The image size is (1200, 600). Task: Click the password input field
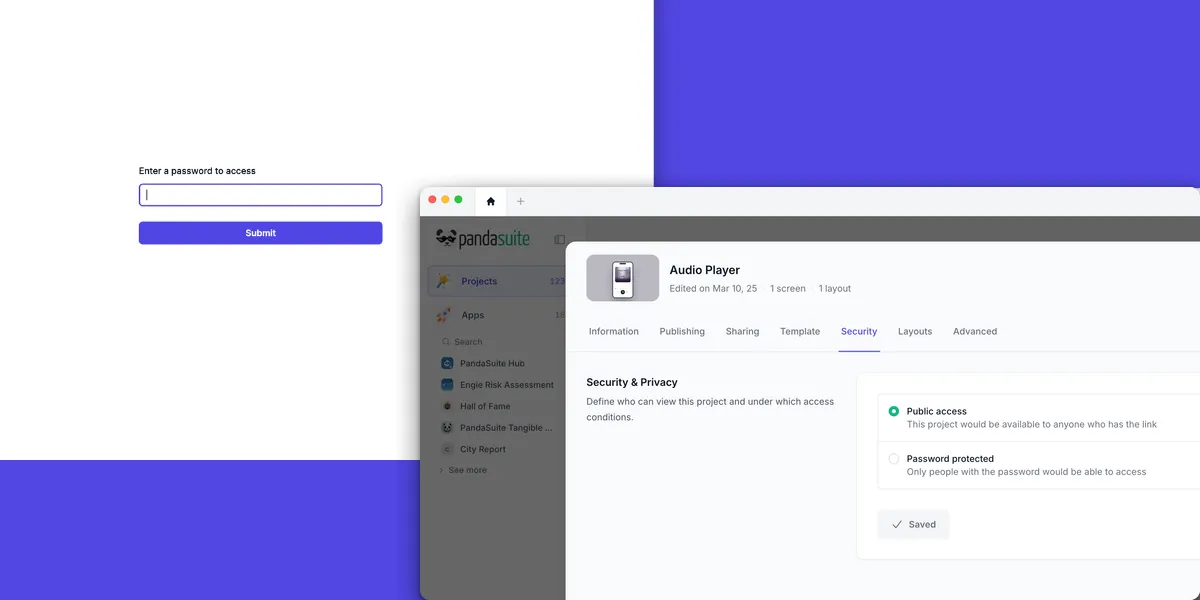point(260,195)
